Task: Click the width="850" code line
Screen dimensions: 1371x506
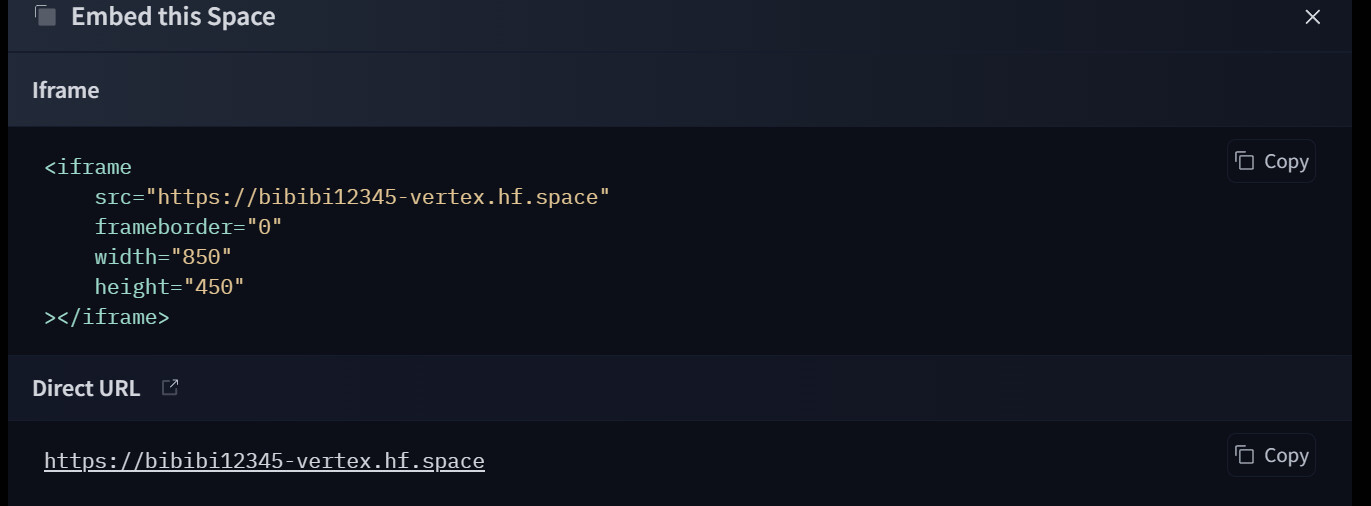Action: [163, 257]
